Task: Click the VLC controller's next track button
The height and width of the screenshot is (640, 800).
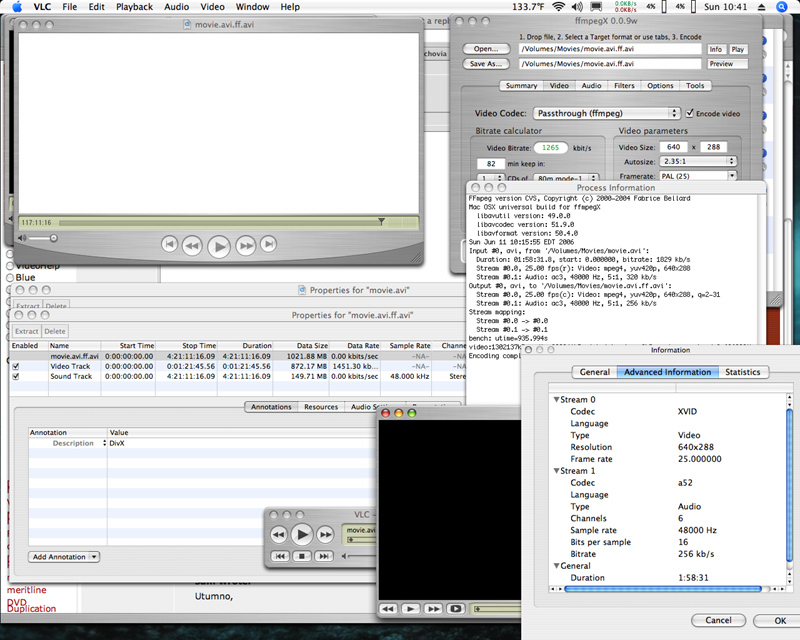Action: pos(324,556)
